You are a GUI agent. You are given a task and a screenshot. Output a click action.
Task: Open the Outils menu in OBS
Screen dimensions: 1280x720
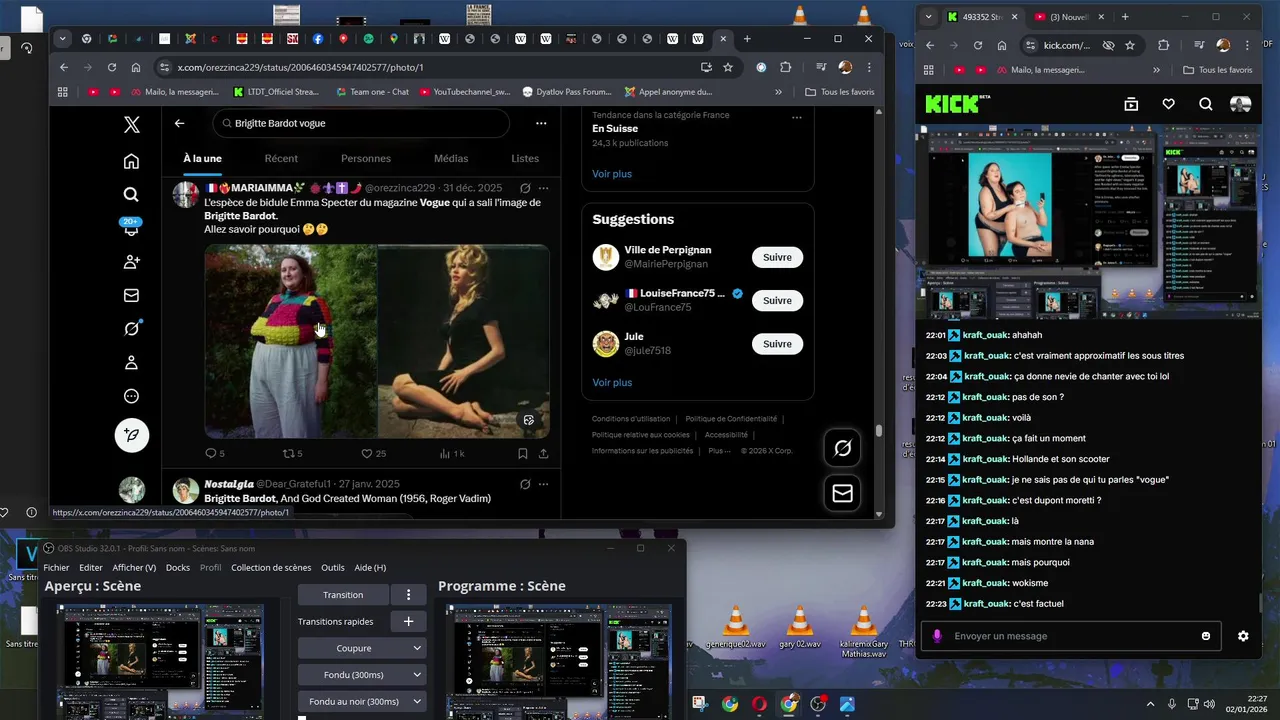[332, 567]
